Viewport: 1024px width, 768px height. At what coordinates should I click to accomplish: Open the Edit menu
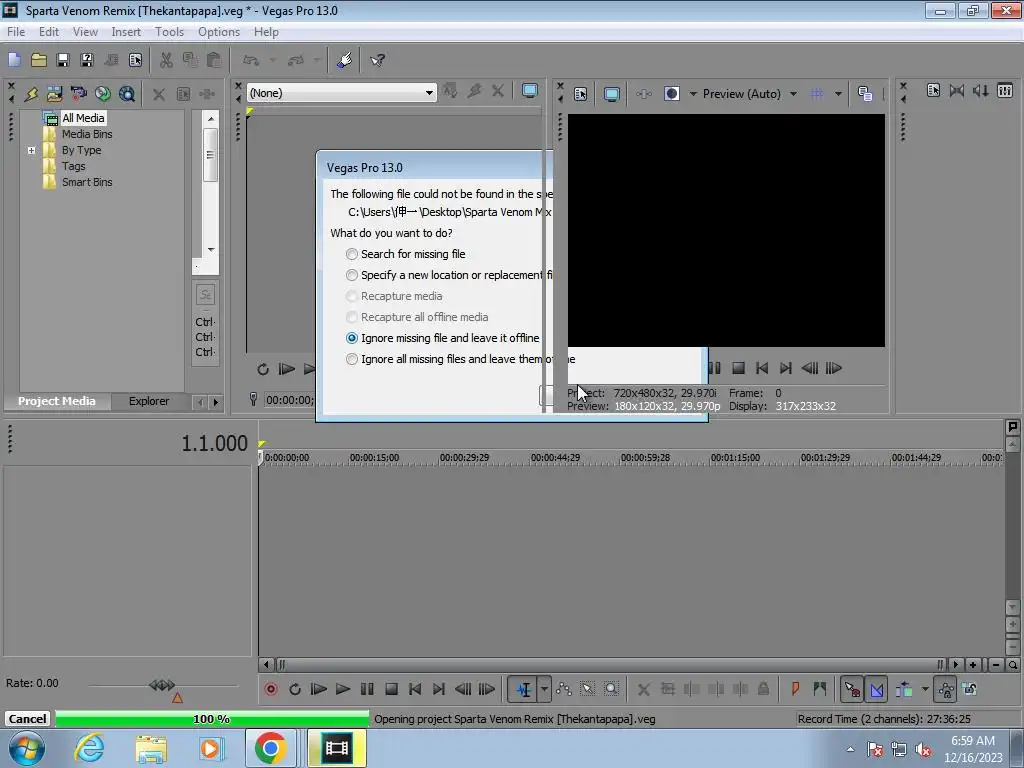point(48,32)
